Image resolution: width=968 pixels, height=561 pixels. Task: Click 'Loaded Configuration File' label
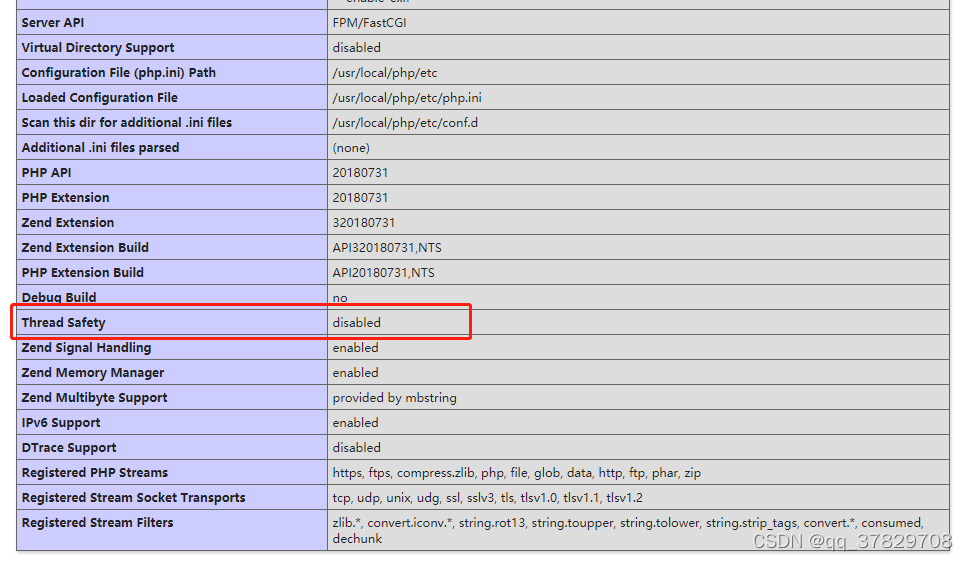click(x=99, y=98)
